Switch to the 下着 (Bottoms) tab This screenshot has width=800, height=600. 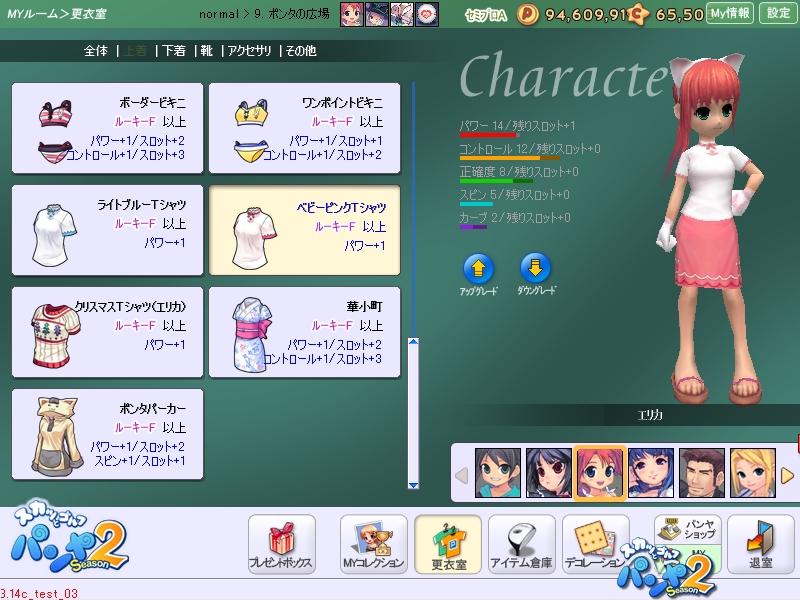[174, 51]
